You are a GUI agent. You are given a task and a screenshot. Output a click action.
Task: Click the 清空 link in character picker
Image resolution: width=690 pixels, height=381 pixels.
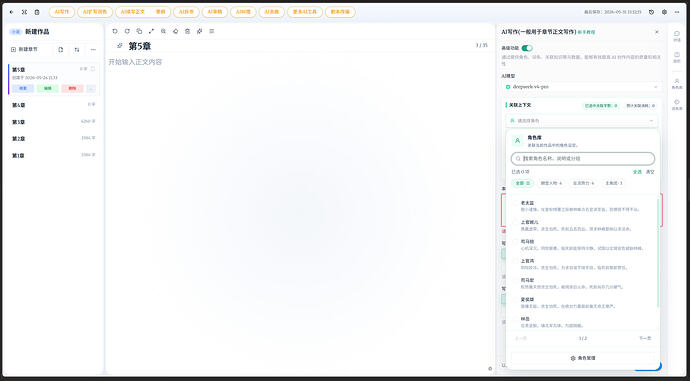(x=650, y=172)
